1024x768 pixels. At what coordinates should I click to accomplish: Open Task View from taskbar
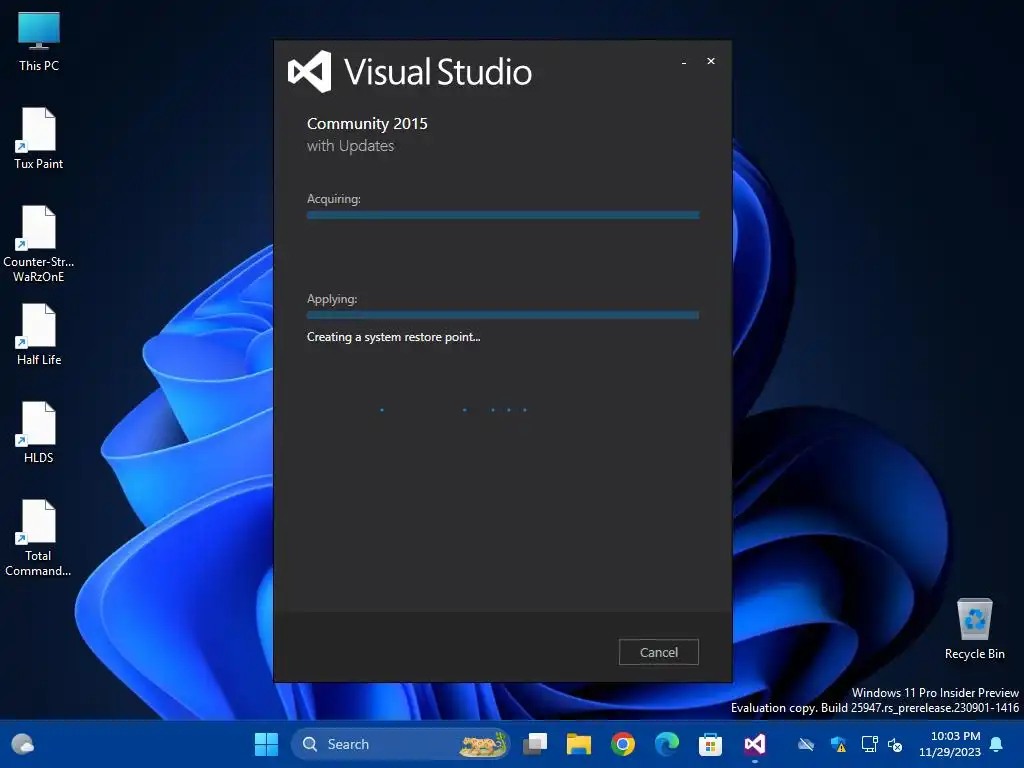click(x=536, y=744)
